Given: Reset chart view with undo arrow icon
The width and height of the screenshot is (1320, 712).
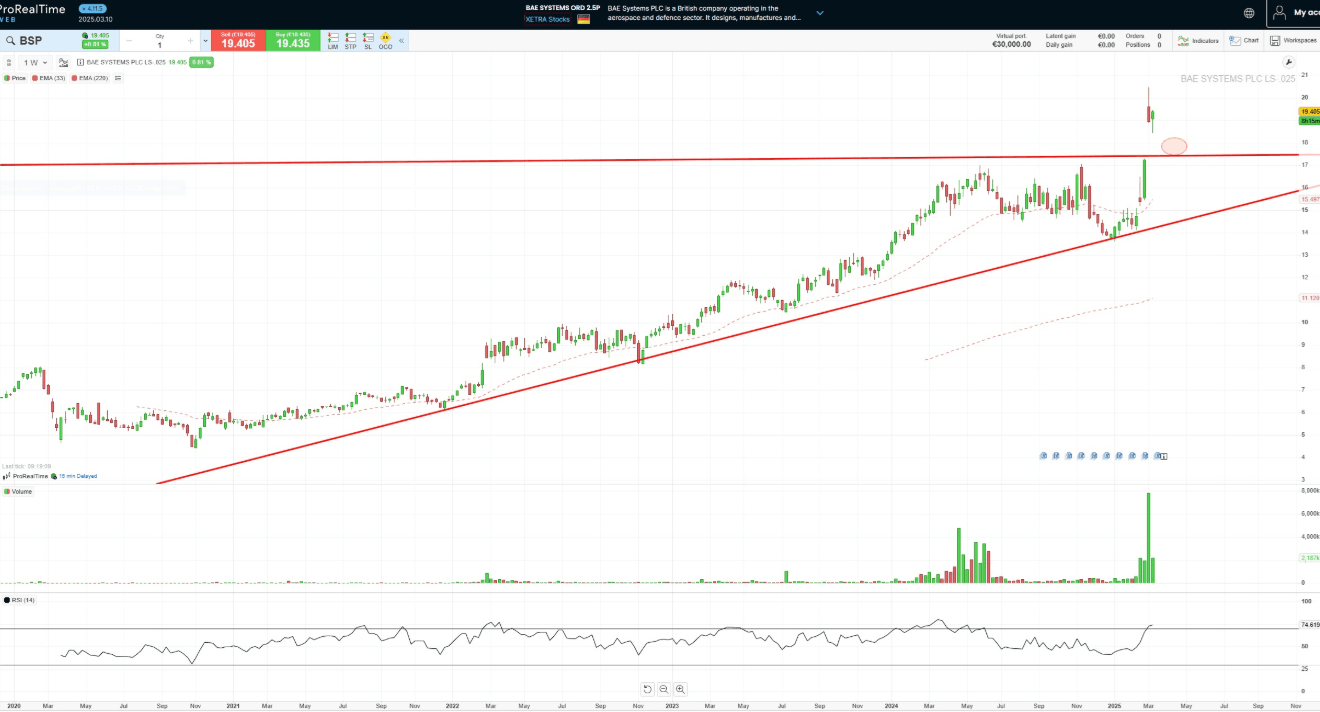Looking at the screenshot, I should 647,689.
